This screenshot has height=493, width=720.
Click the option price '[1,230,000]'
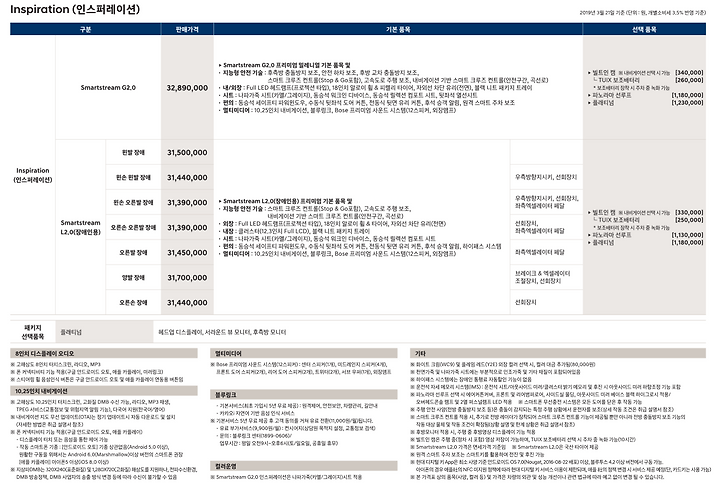click(687, 103)
